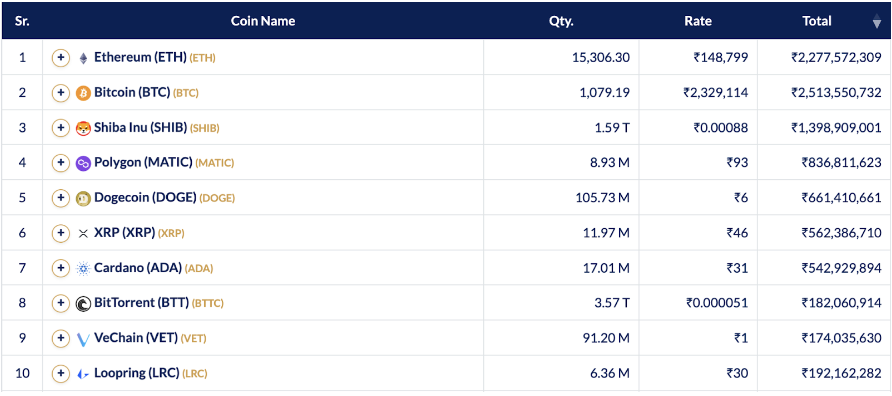Sort by the Qty. column header
This screenshot has height=396, width=892.
[x=561, y=21]
